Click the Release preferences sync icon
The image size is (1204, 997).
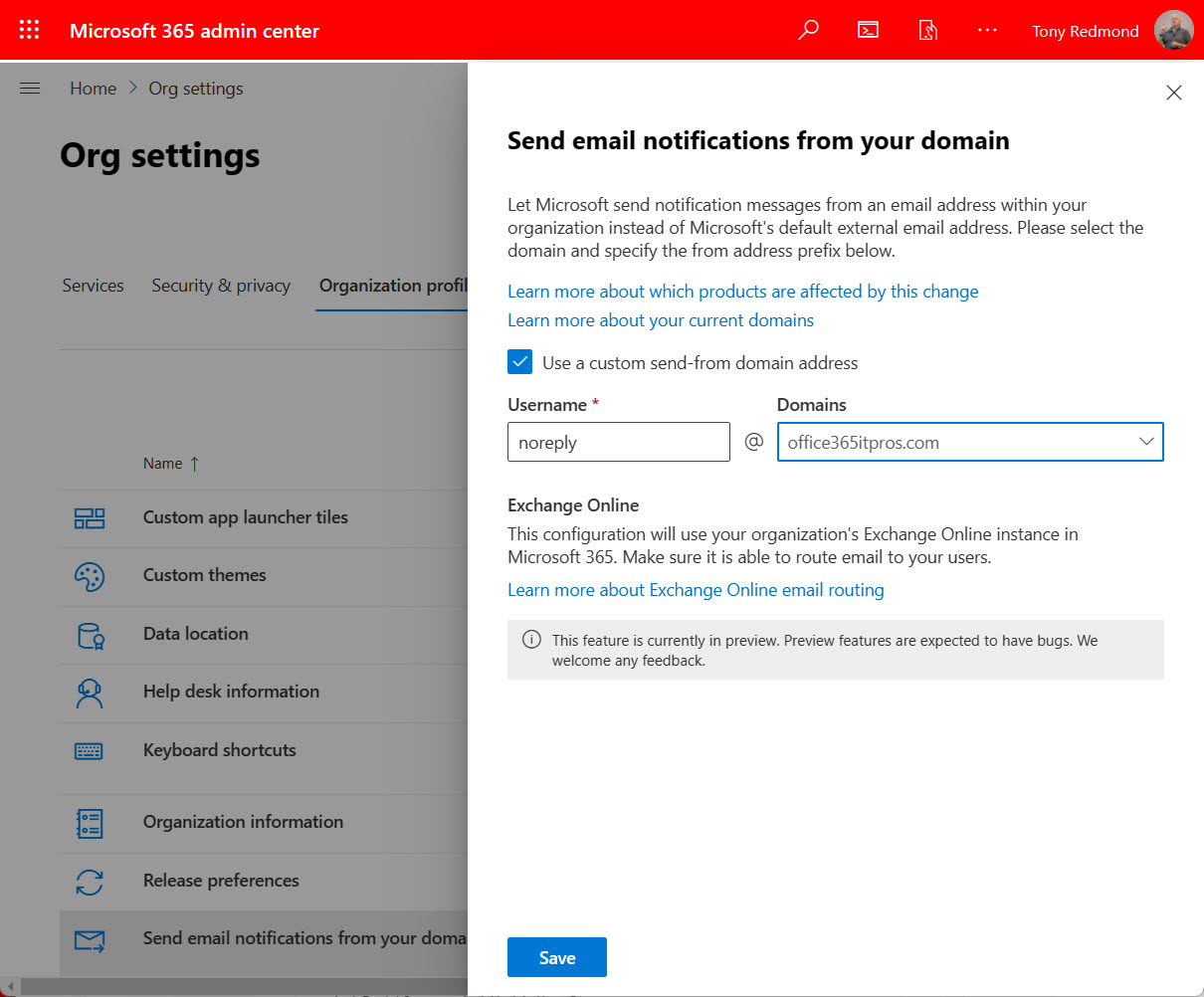pyautogui.click(x=90, y=882)
